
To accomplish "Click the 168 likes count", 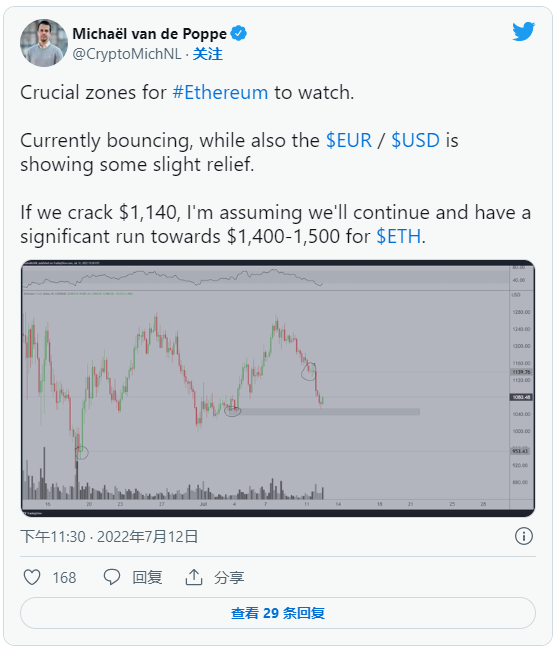I will (64, 578).
